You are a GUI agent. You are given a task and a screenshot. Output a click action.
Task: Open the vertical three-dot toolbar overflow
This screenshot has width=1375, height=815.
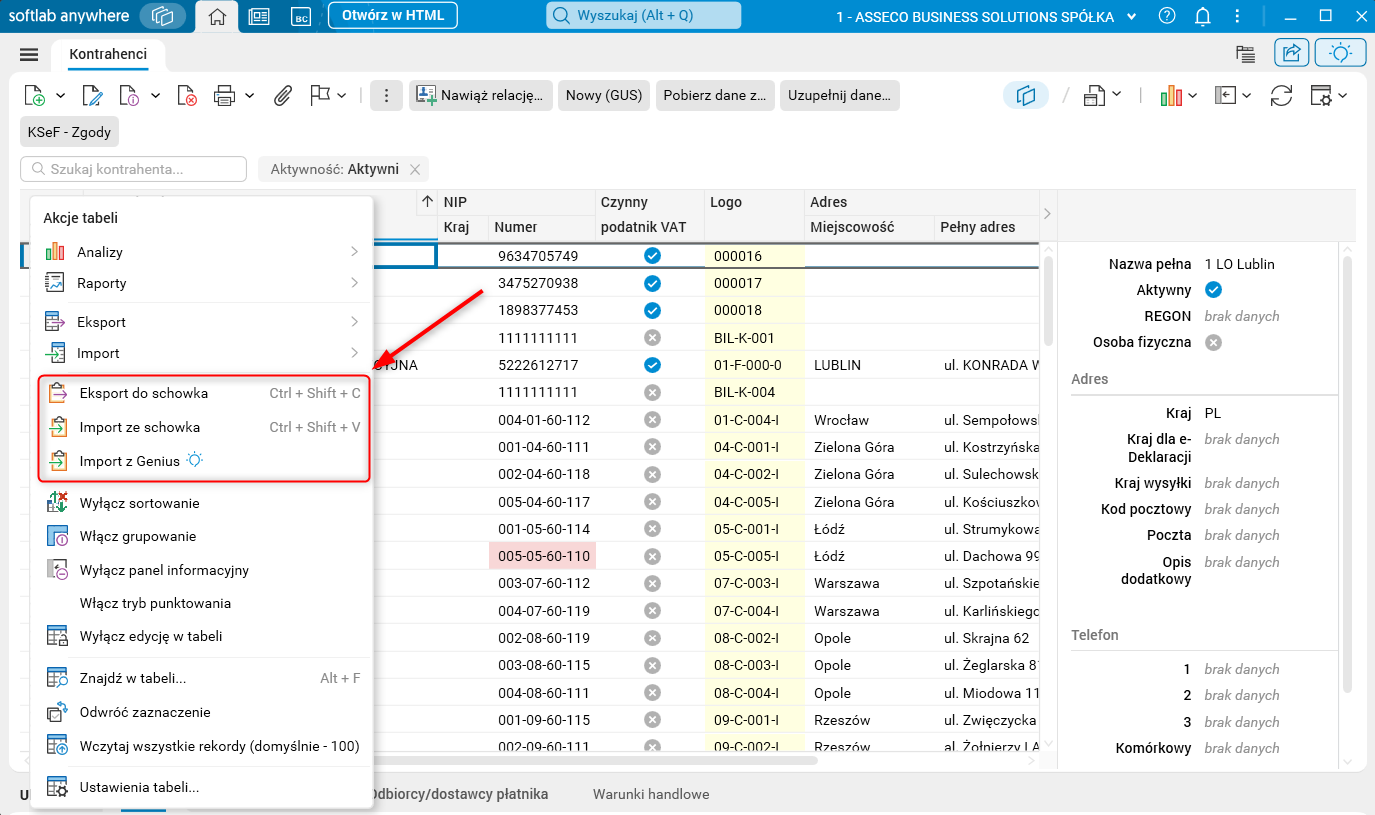point(386,95)
